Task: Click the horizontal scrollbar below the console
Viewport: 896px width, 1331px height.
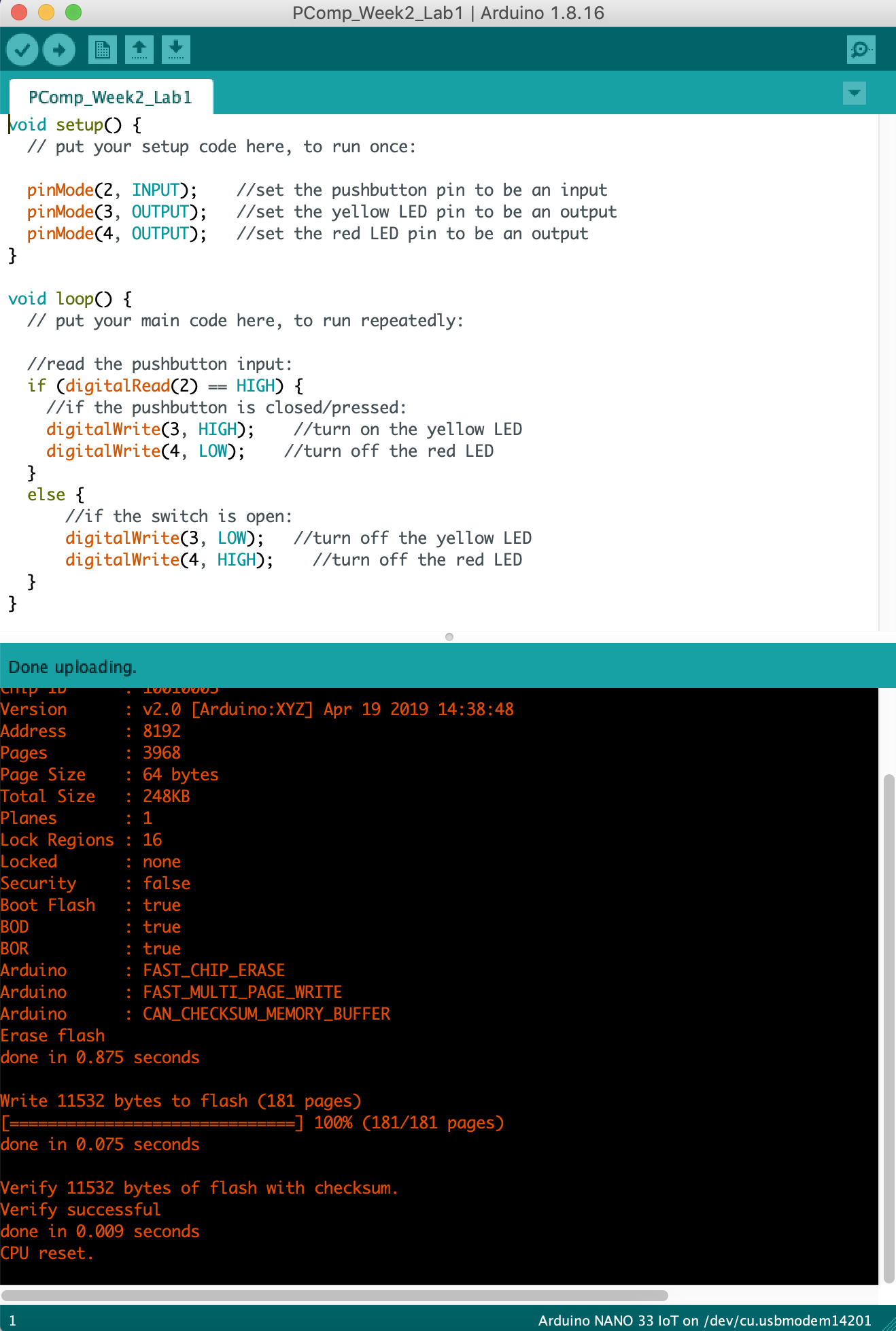Action: coord(333,1295)
